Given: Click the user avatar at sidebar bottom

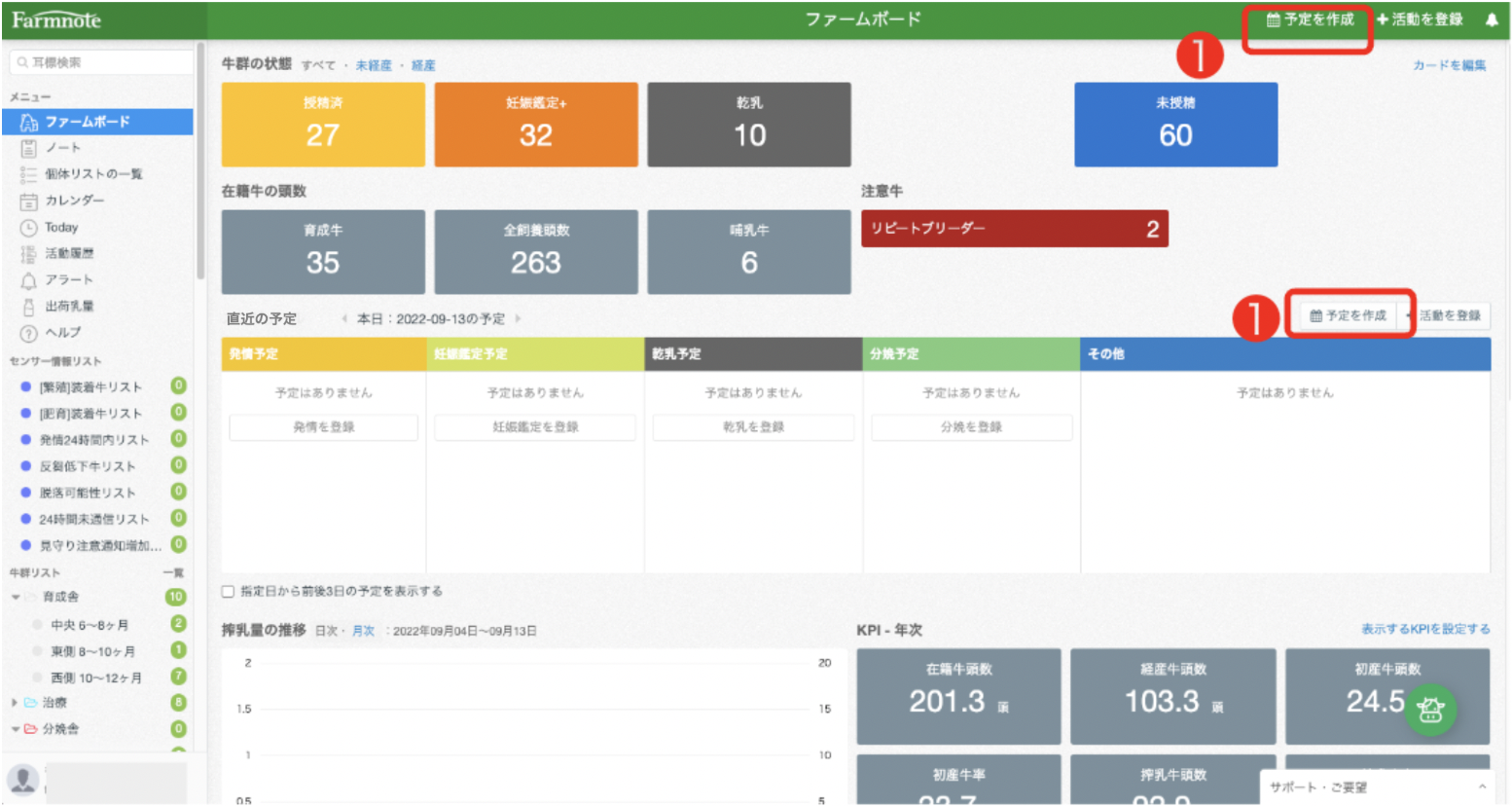Looking at the screenshot, I should 22,780.
